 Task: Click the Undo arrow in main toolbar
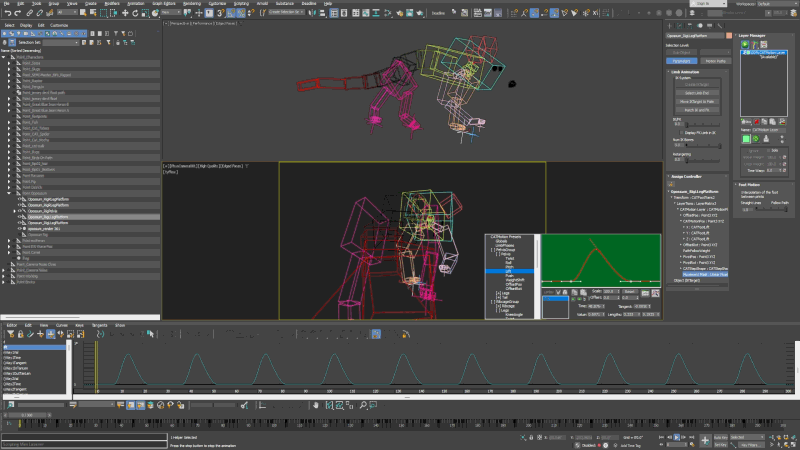pos(6,13)
